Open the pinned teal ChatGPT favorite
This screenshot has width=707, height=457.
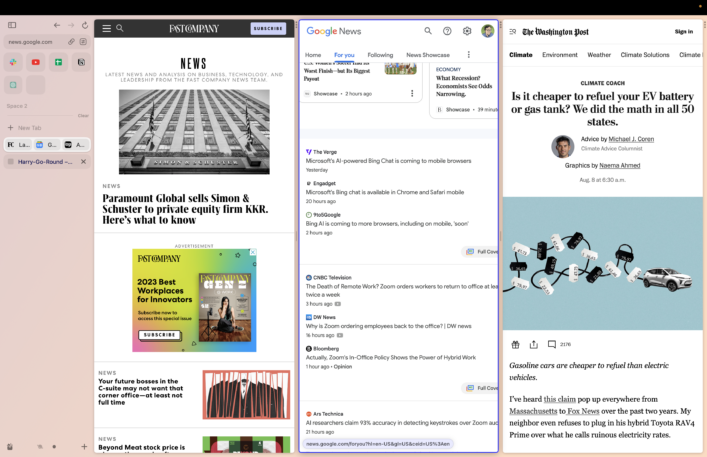(x=13, y=85)
